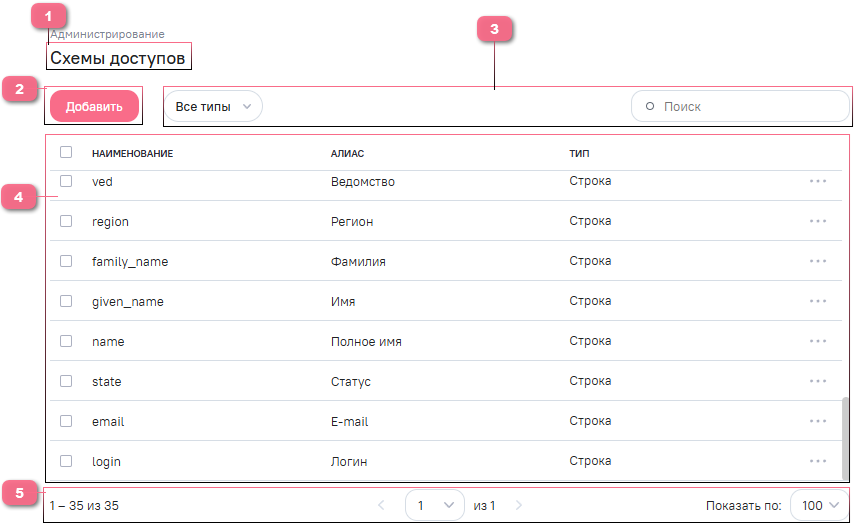This screenshot has width=856, height=527.
Task: Expand the 'Все типы' type filter dropdown
Action: 212,106
